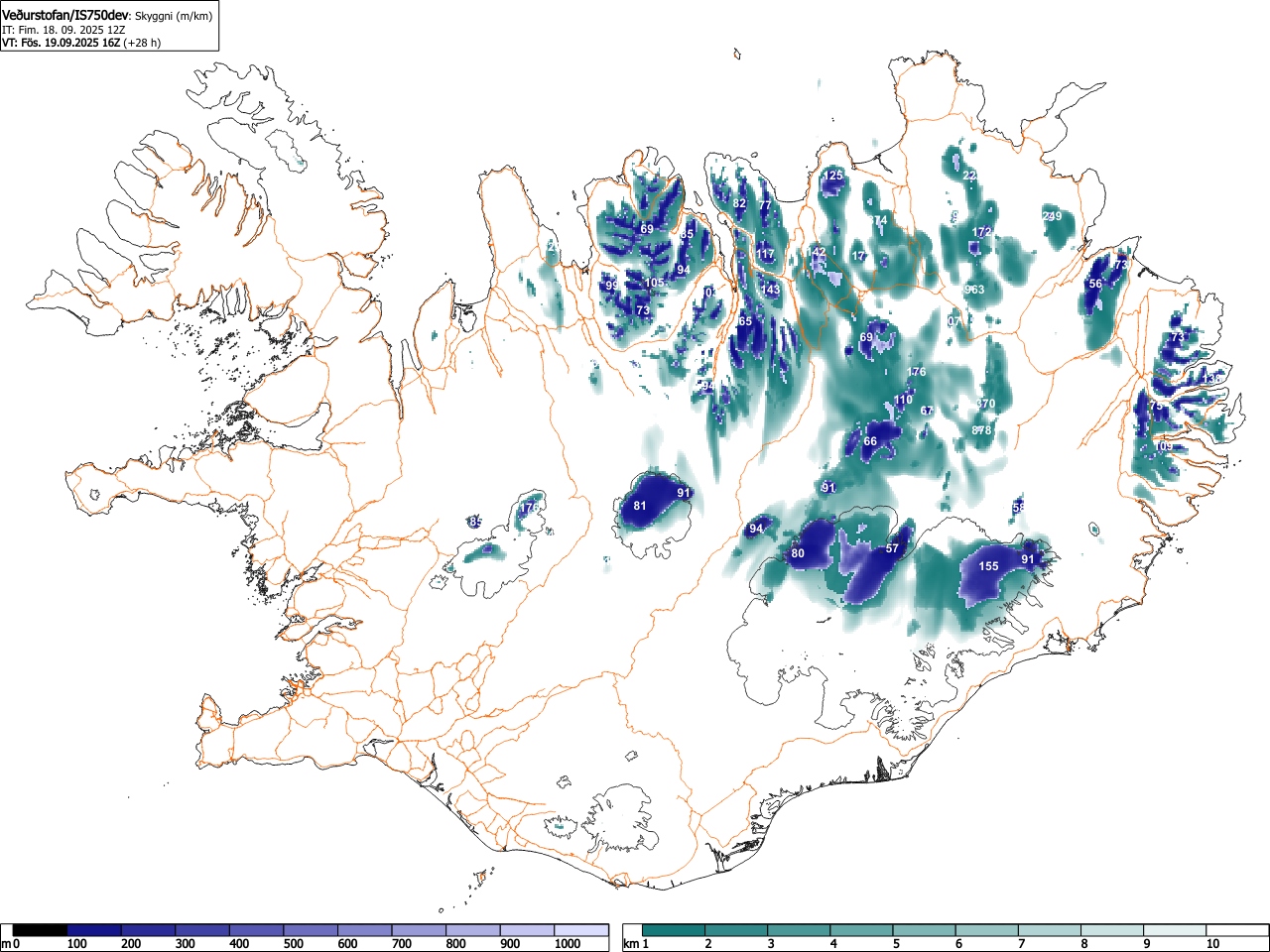Click the 117 visibility value on map
Viewport: 1270px width, 952px height.
pos(765,255)
